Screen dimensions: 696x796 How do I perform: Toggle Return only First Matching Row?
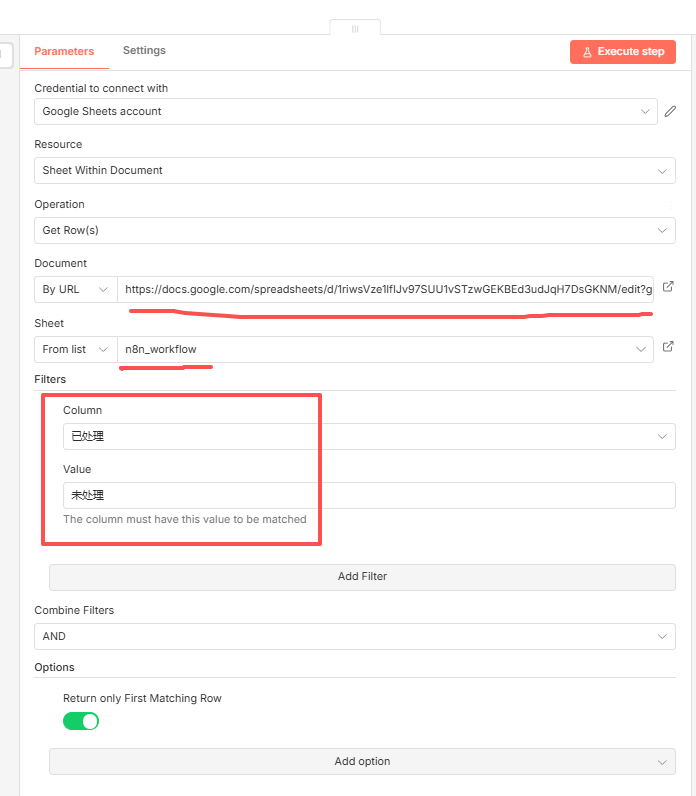[81, 721]
